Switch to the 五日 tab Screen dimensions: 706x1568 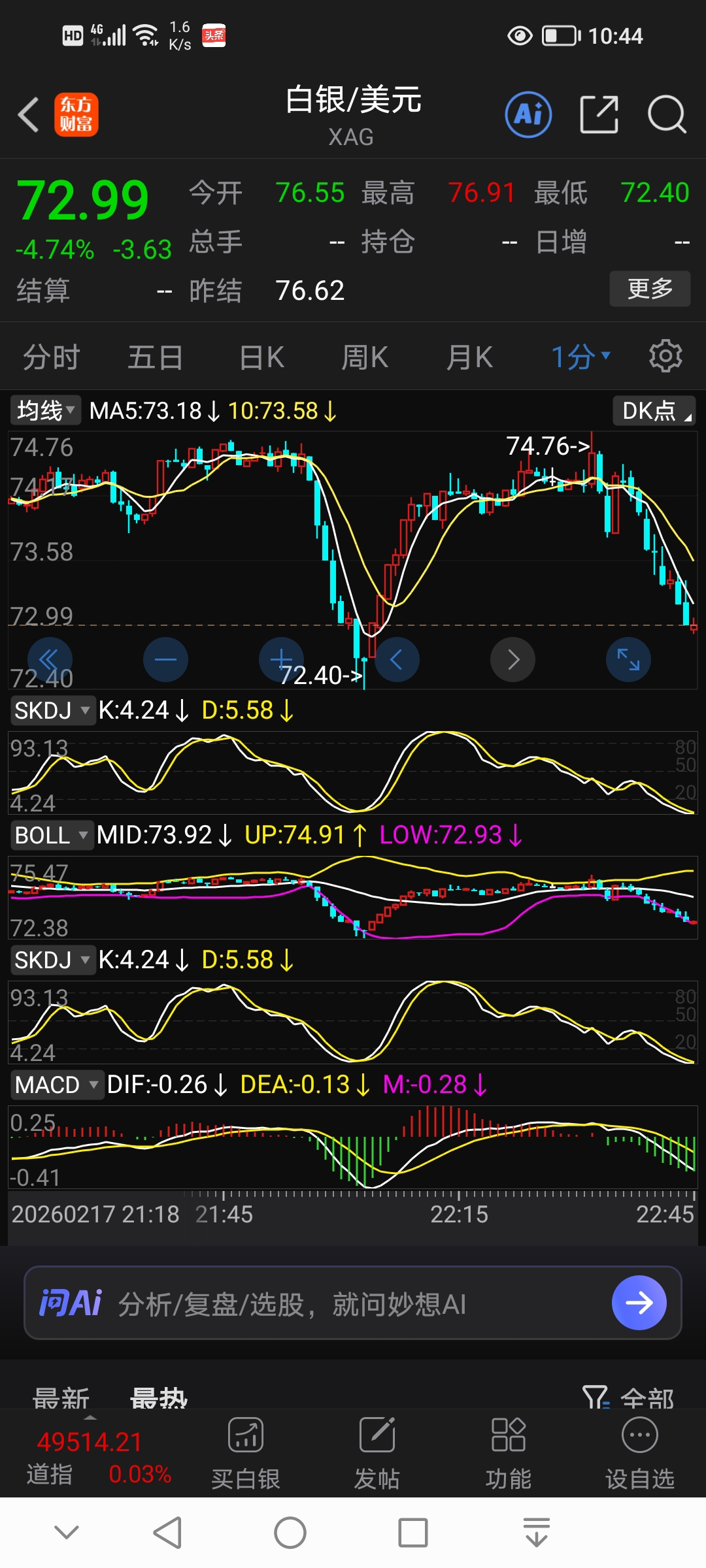tap(155, 357)
